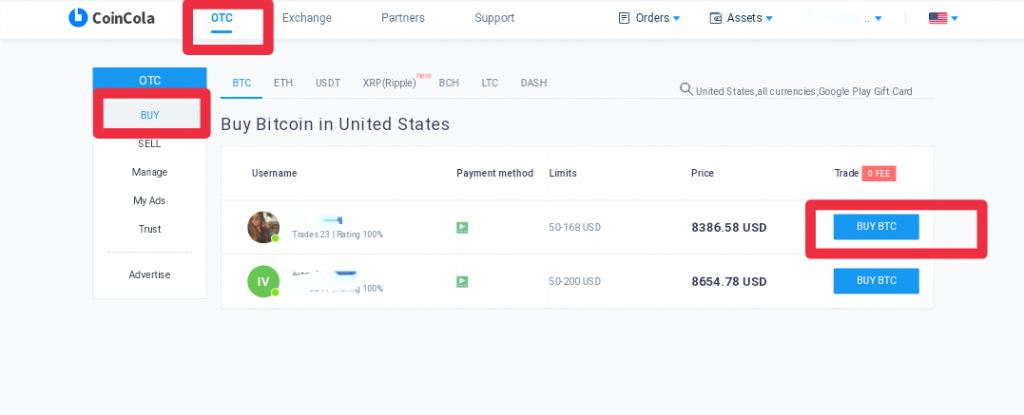Select the OTC top navigation tab

click(222, 18)
